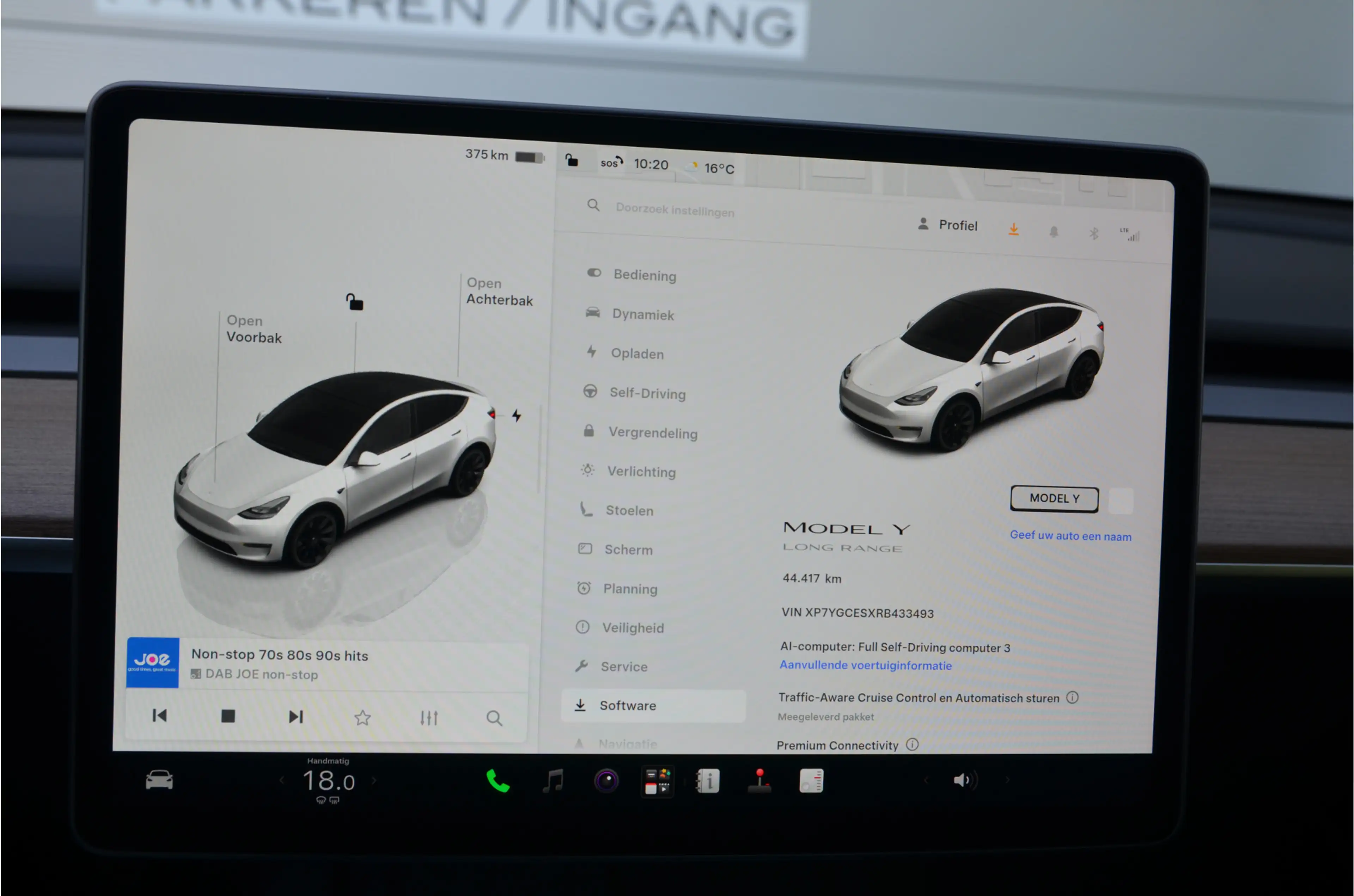Tap the MODEL Y badge button
This screenshot has width=1354, height=896.
click(x=1055, y=498)
